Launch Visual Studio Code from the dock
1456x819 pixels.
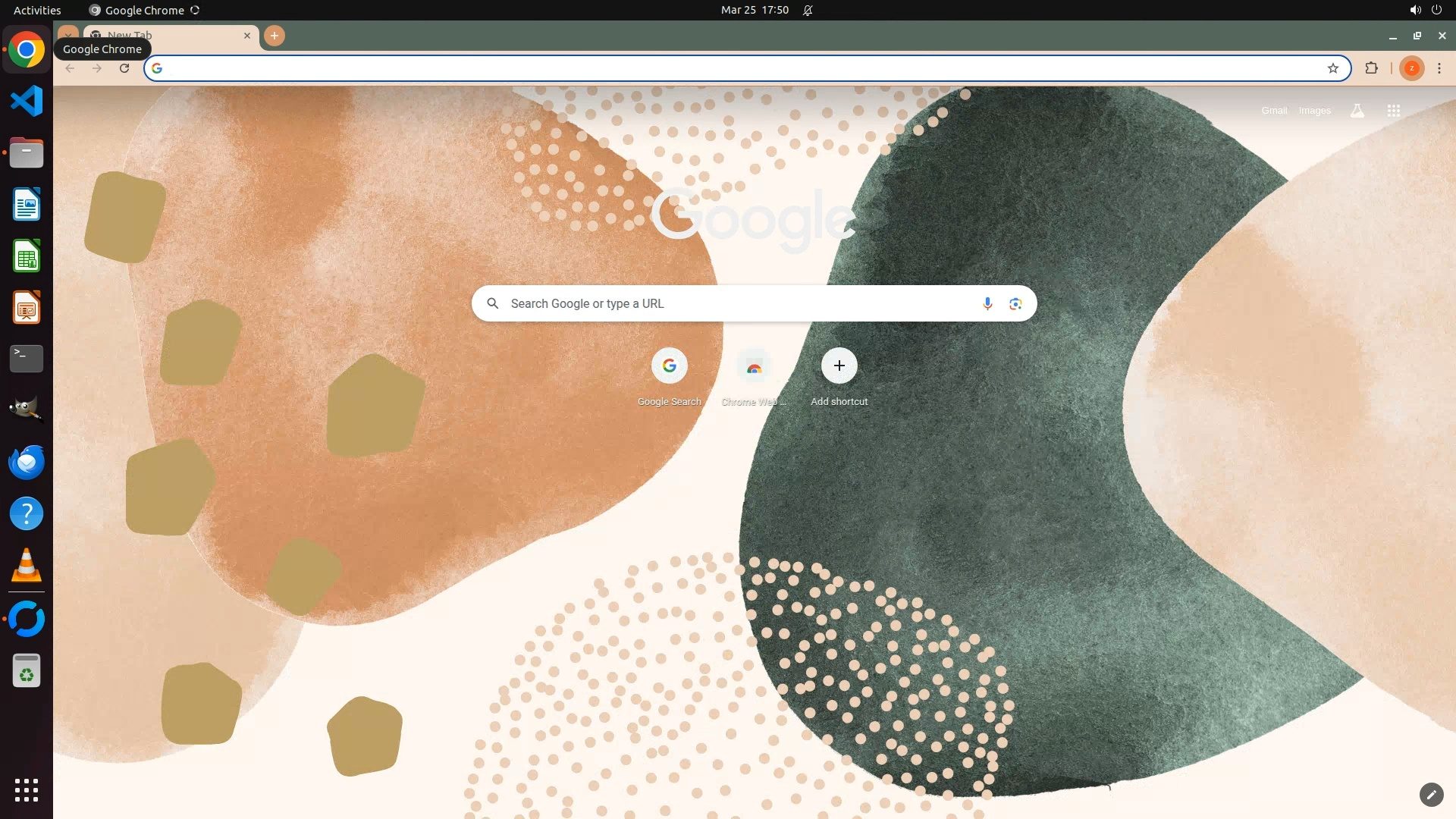pos(27,101)
